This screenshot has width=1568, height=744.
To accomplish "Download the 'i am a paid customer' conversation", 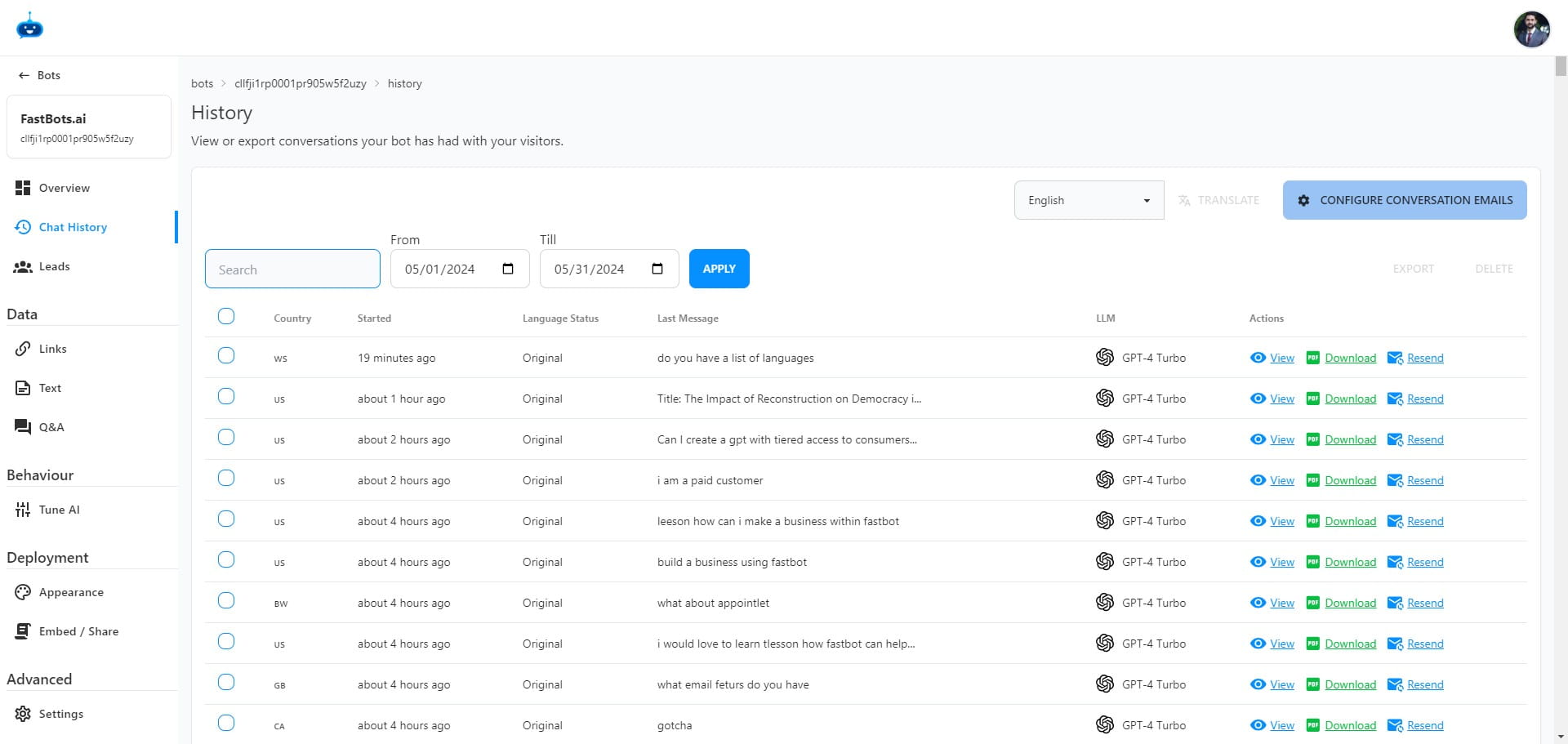I will click(1350, 480).
